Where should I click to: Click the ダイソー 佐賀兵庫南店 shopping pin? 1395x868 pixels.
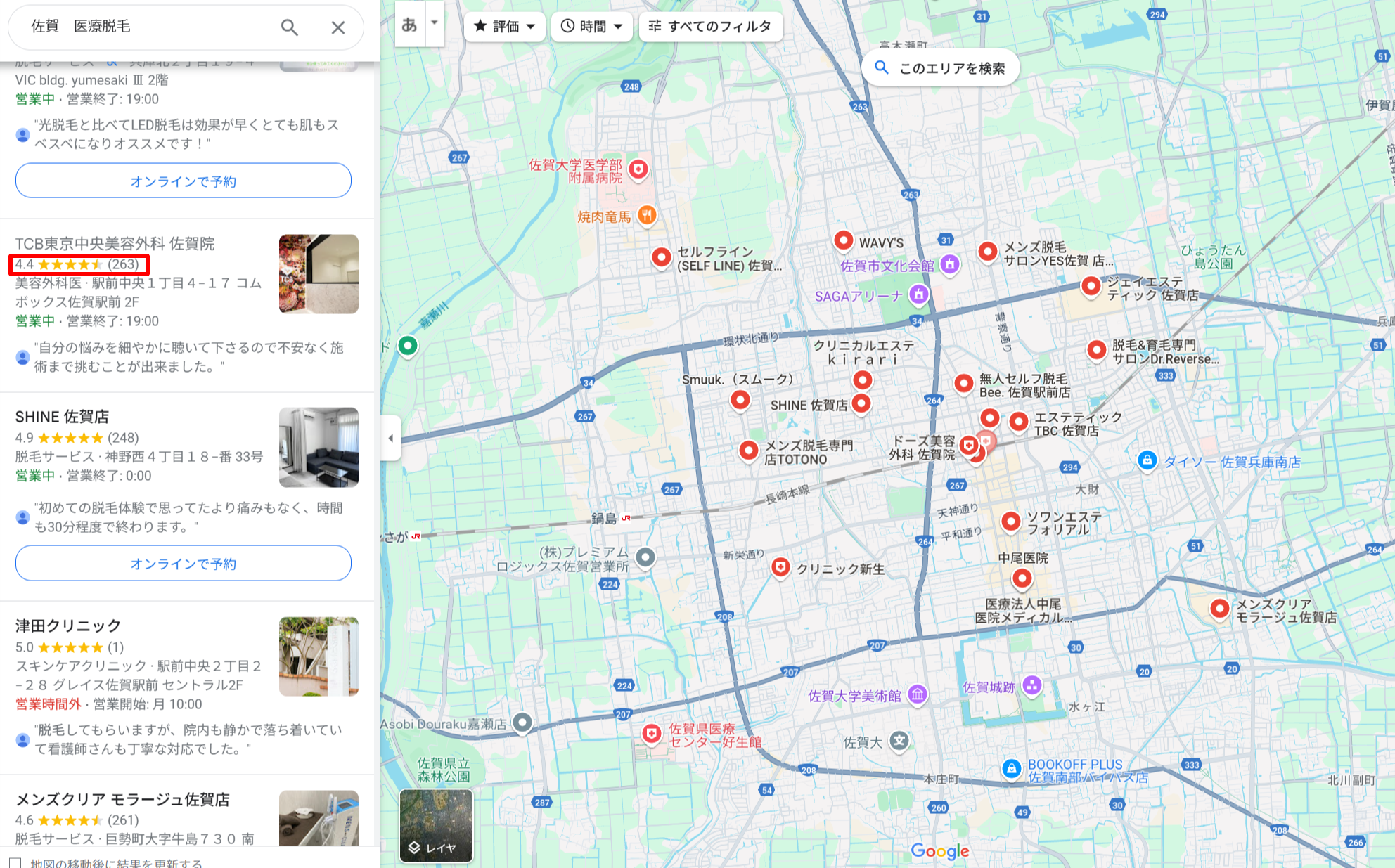tap(1147, 461)
